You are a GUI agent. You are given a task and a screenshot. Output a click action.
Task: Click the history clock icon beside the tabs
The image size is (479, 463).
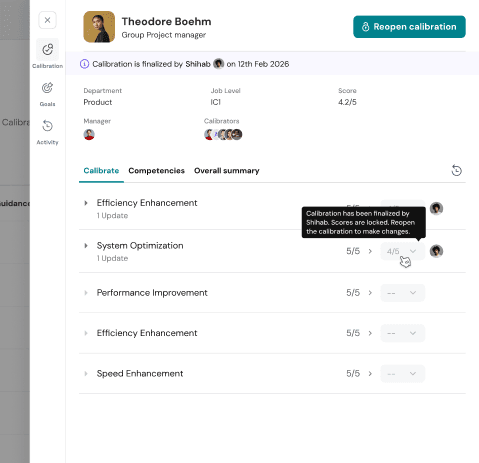coord(456,170)
